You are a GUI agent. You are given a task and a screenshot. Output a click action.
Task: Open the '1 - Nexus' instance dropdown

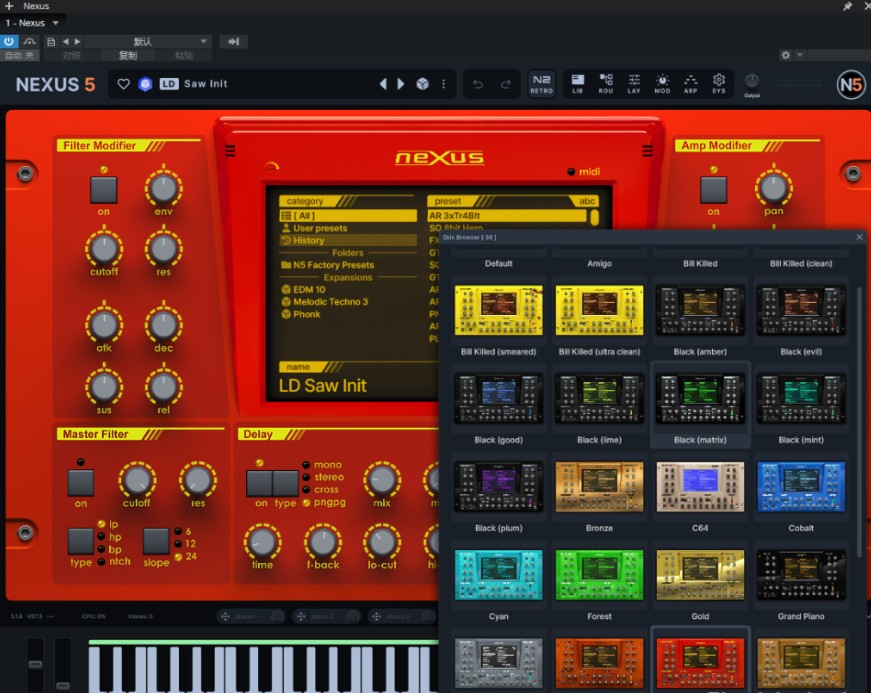[33, 23]
